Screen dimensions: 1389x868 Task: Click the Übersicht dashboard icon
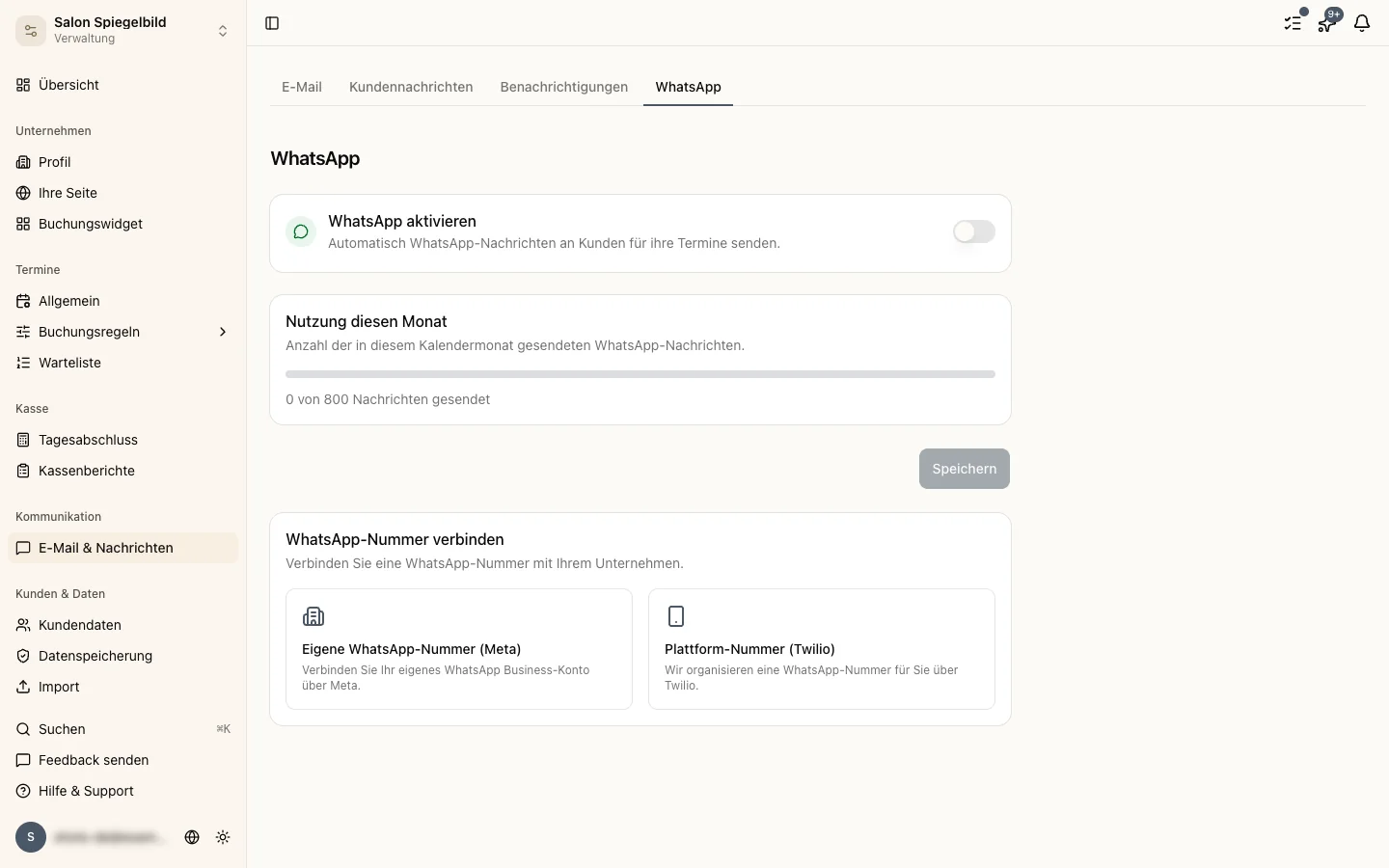23,85
